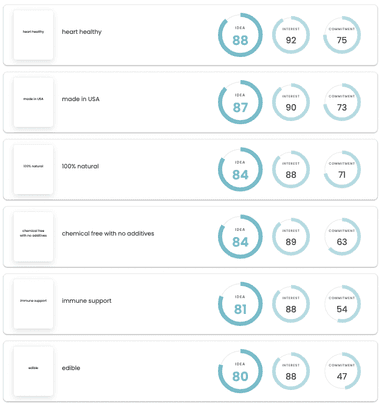Click the chemical free with no additives title

[108, 234]
